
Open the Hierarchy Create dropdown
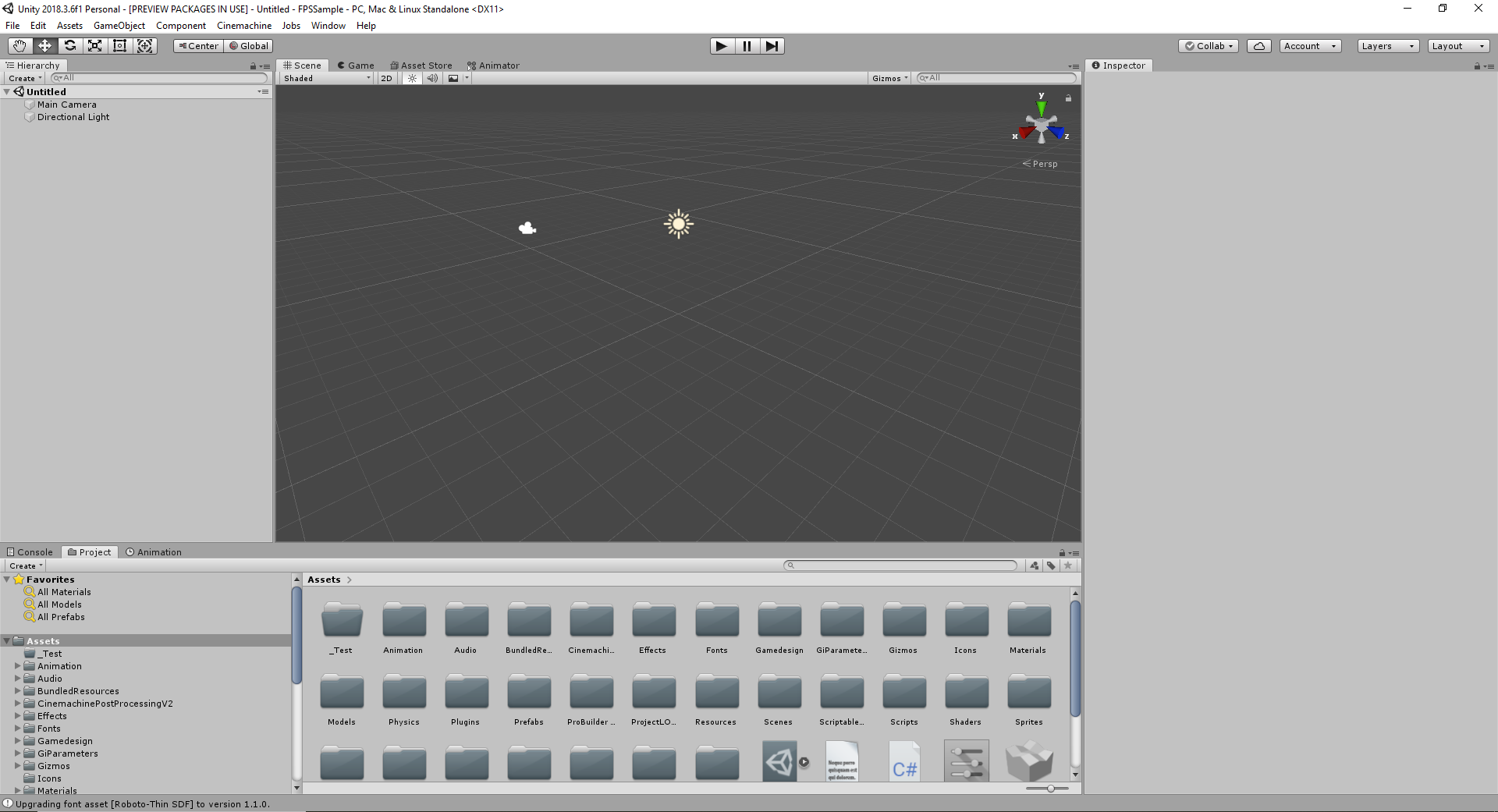[x=25, y=78]
